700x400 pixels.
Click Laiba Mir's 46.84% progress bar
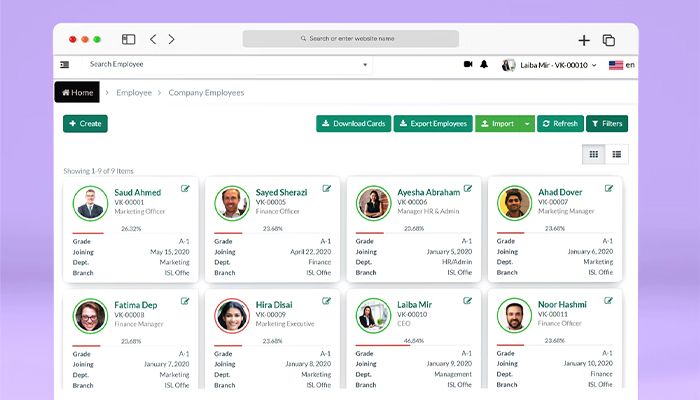[414, 345]
